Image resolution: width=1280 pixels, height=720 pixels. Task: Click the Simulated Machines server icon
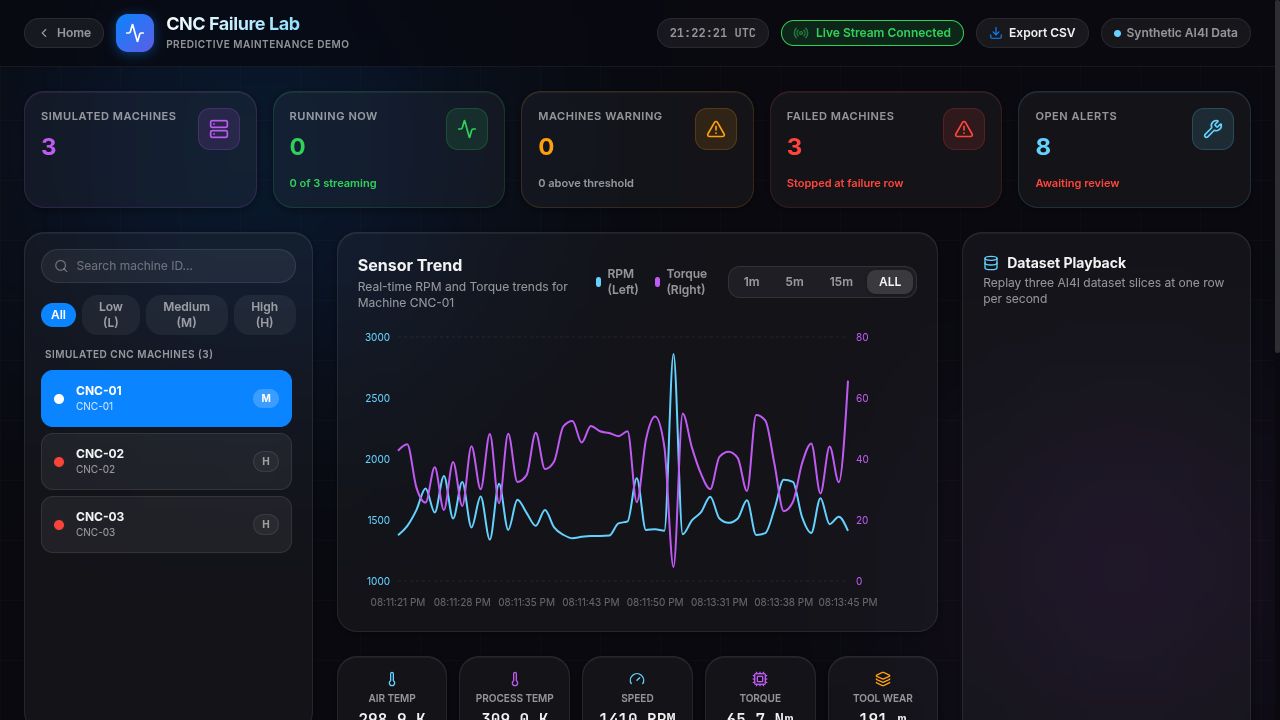click(x=219, y=129)
